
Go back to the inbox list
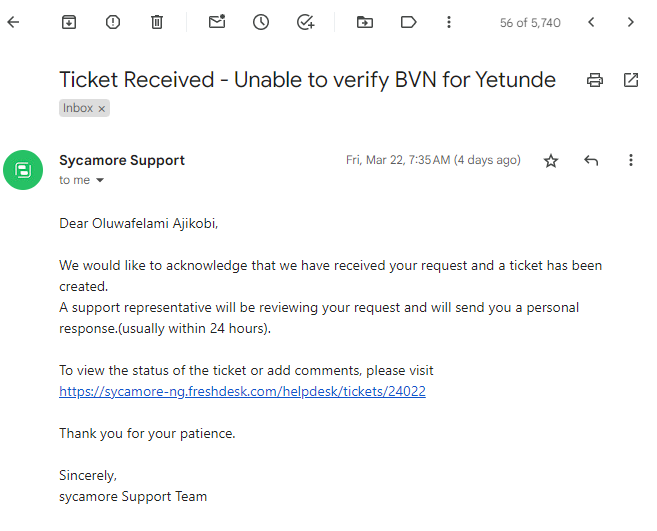pos(13,22)
